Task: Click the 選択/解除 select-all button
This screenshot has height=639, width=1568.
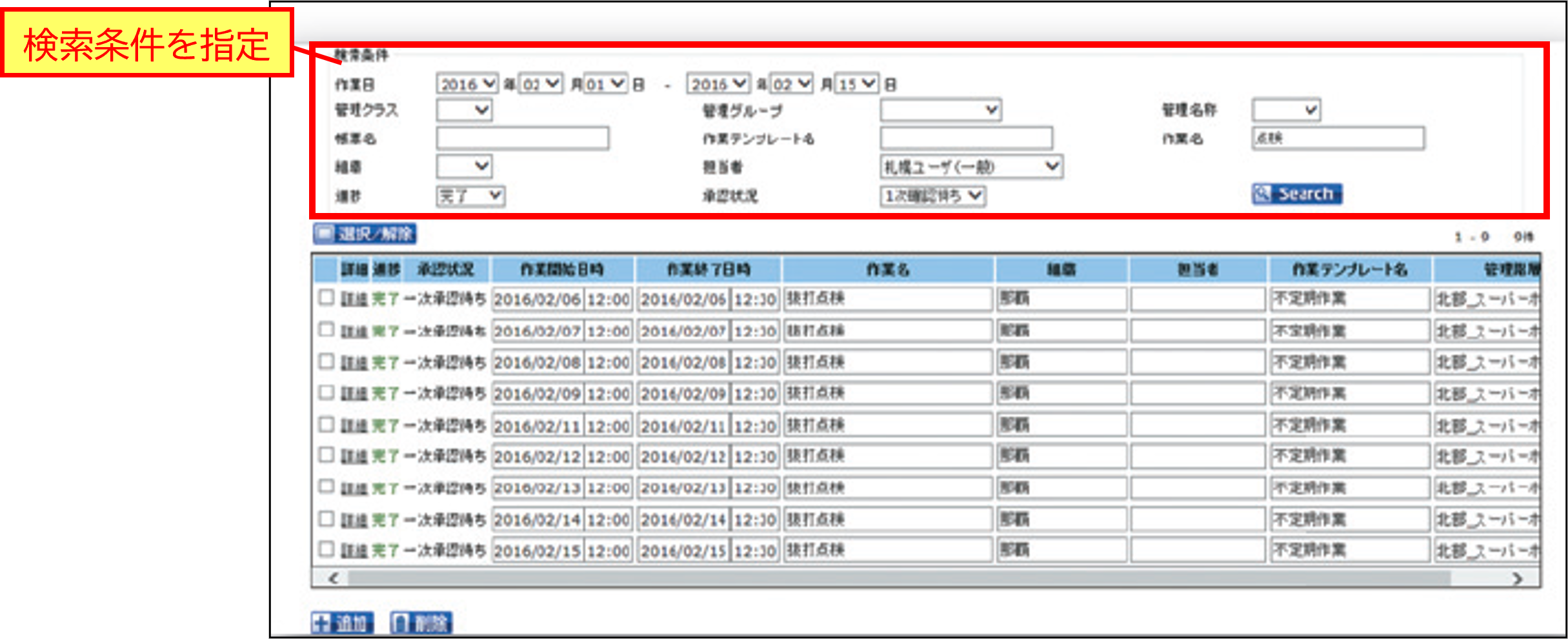Action: click(x=365, y=234)
